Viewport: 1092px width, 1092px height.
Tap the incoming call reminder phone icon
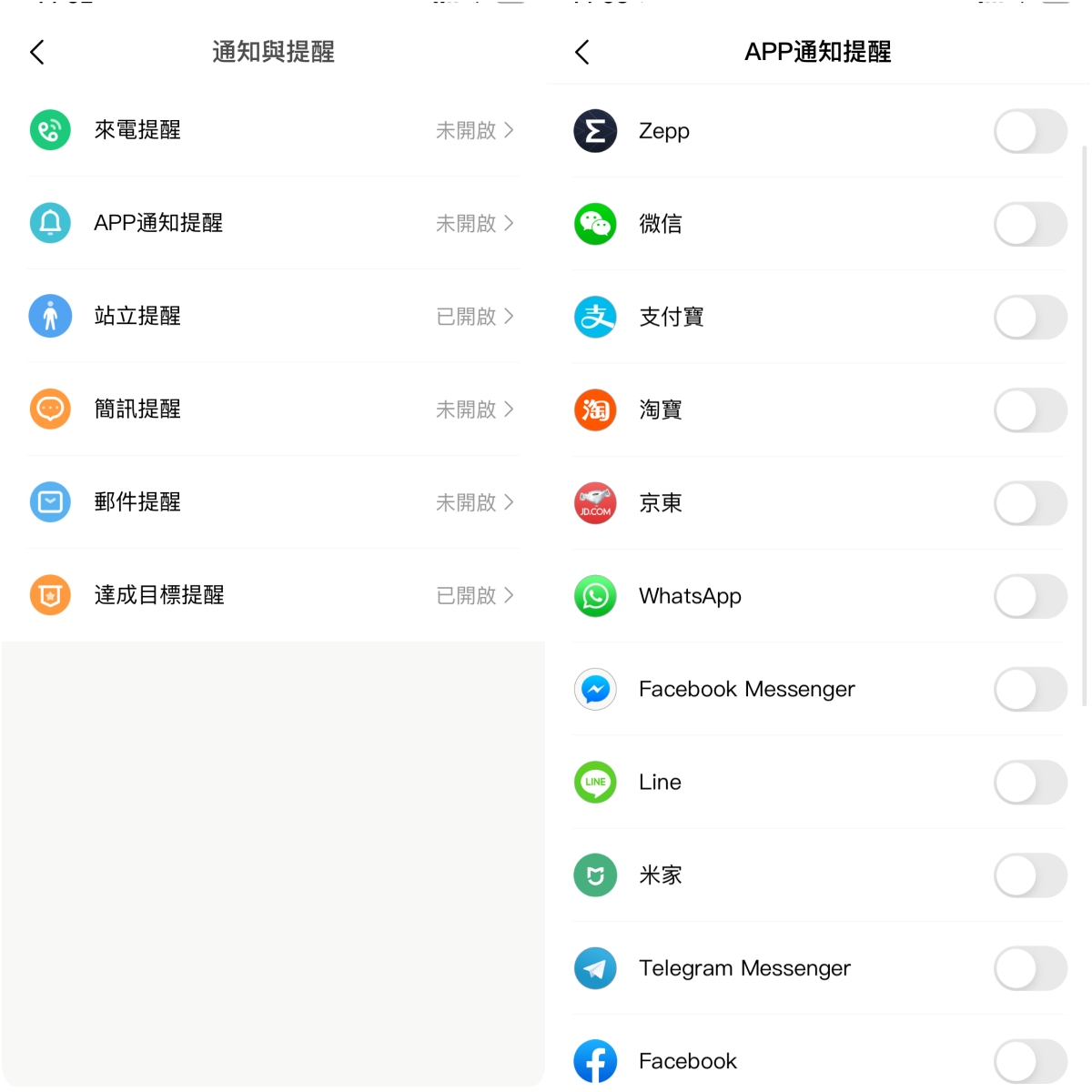pos(50,130)
